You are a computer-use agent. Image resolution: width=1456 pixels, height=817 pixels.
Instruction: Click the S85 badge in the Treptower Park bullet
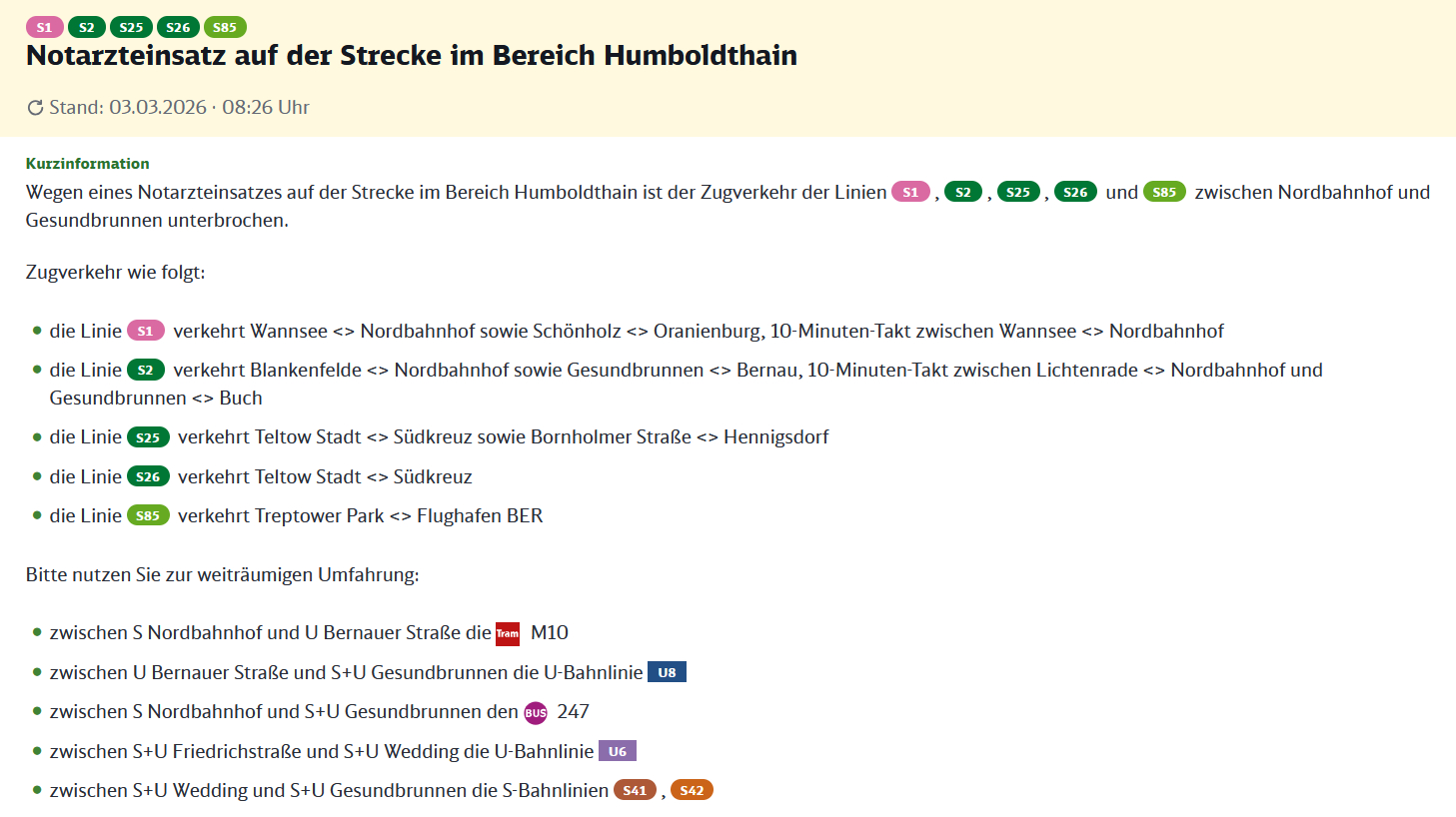click(148, 516)
